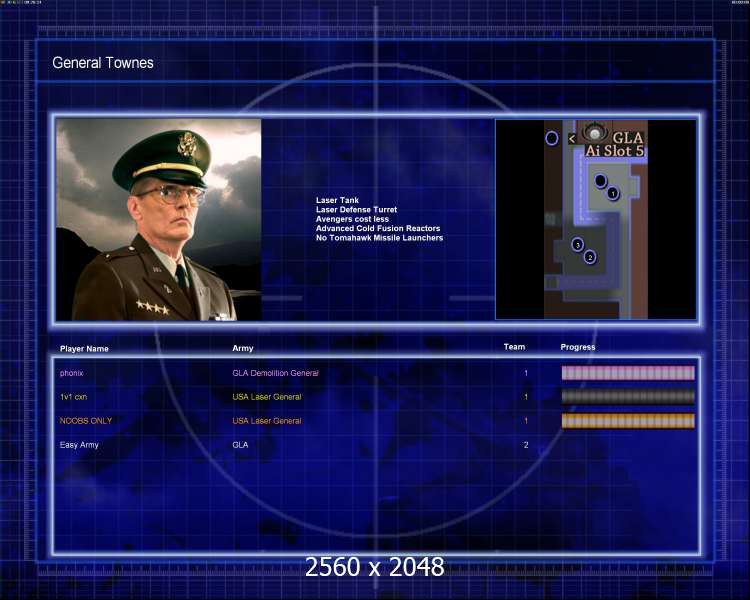The width and height of the screenshot is (750, 600).
Task: Click the left arrow beside GLA on map
Action: coord(572,139)
